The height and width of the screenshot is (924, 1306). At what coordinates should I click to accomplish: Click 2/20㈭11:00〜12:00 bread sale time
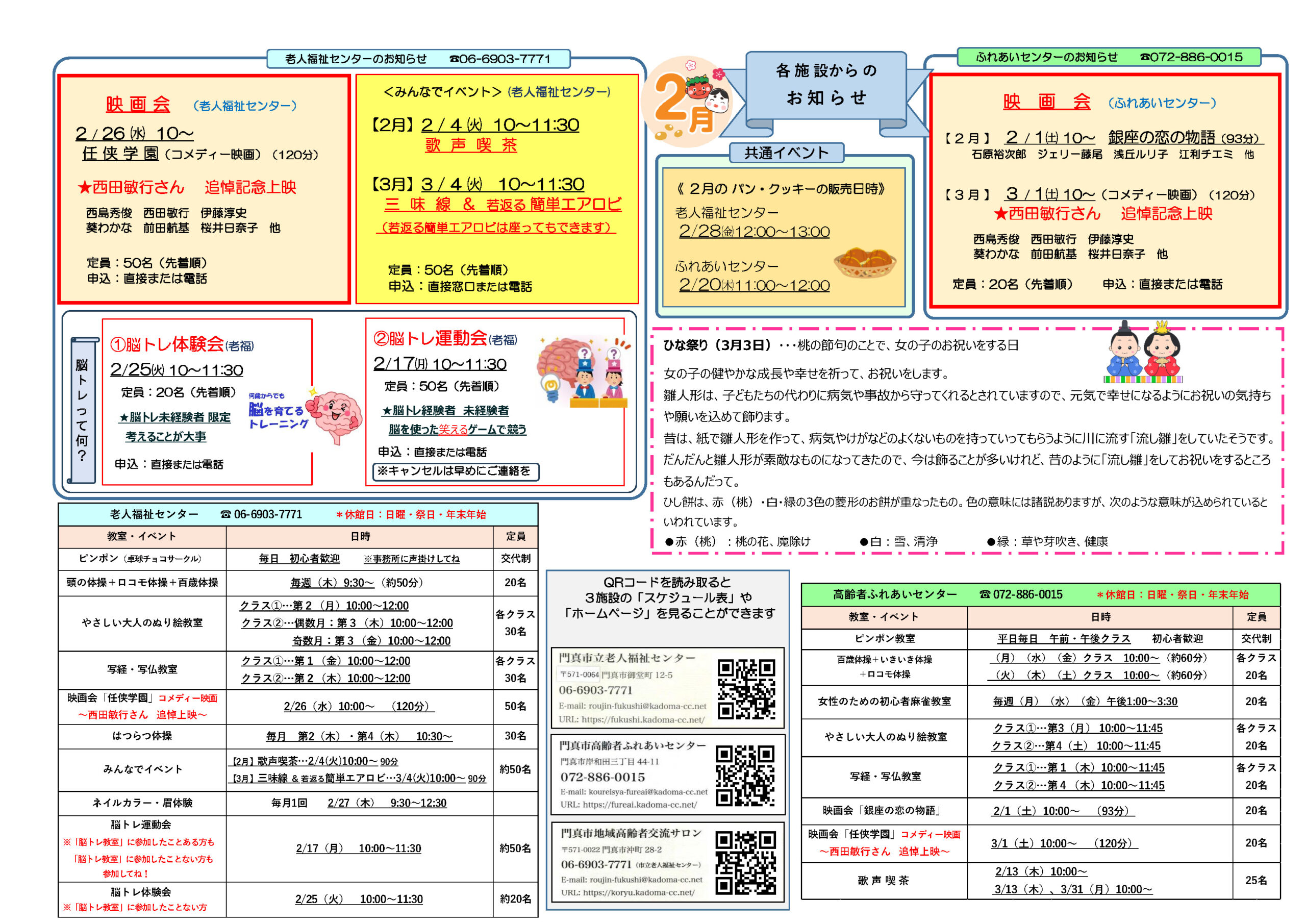point(754,285)
